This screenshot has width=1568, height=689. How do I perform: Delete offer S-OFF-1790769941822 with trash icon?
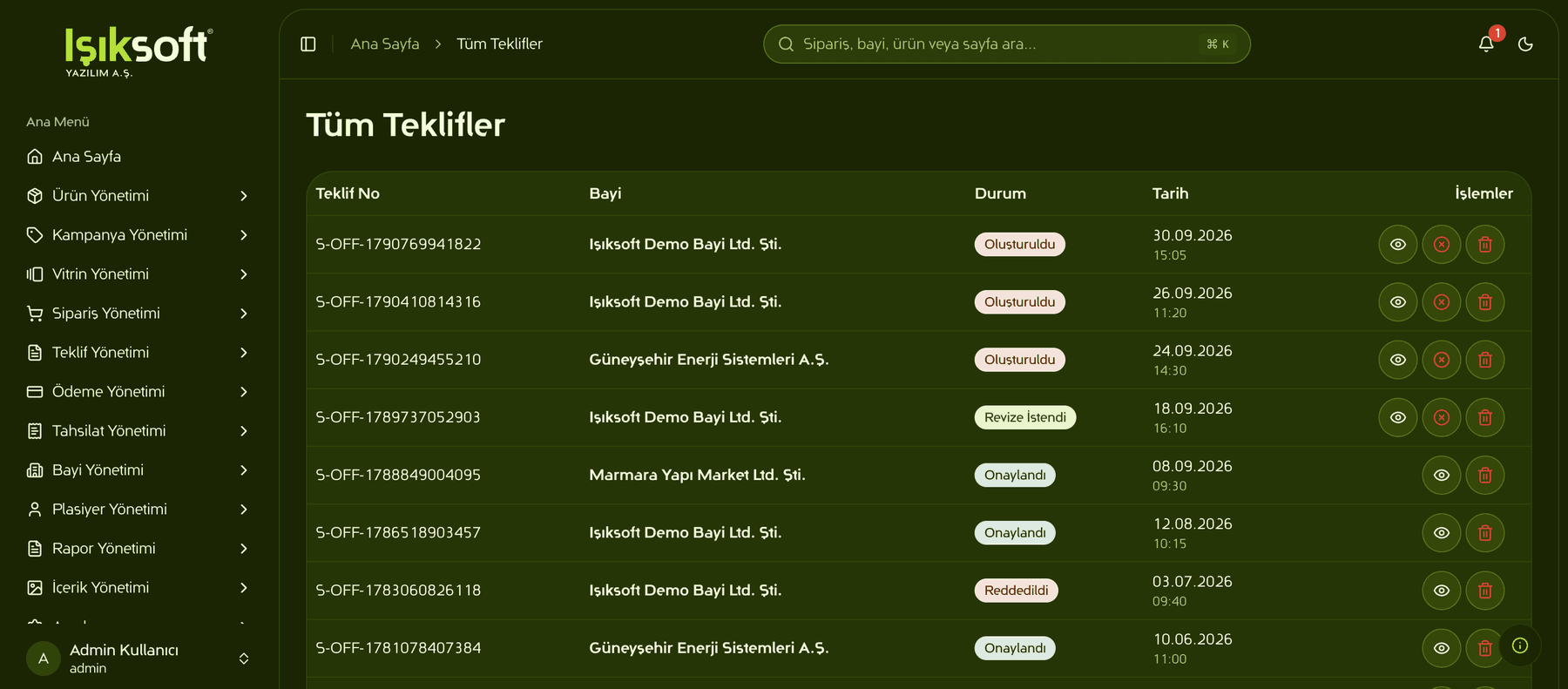[x=1485, y=244]
